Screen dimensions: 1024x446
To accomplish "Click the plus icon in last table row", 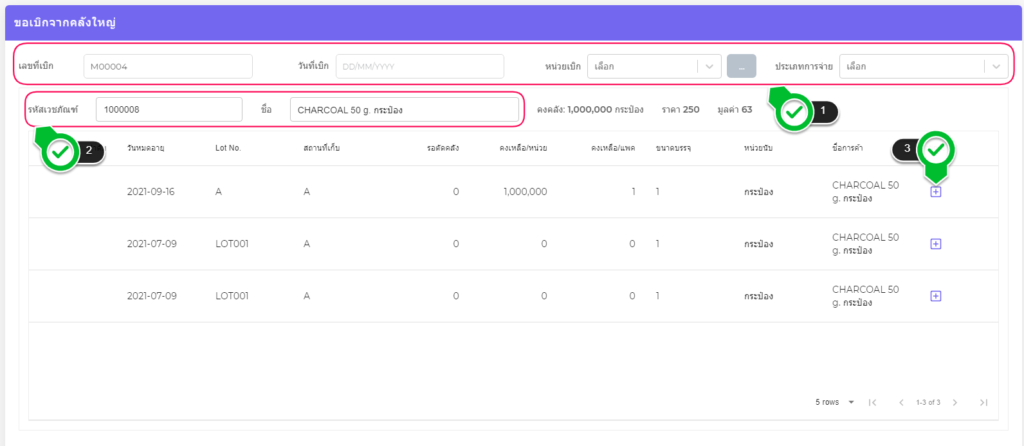I will (x=936, y=295).
